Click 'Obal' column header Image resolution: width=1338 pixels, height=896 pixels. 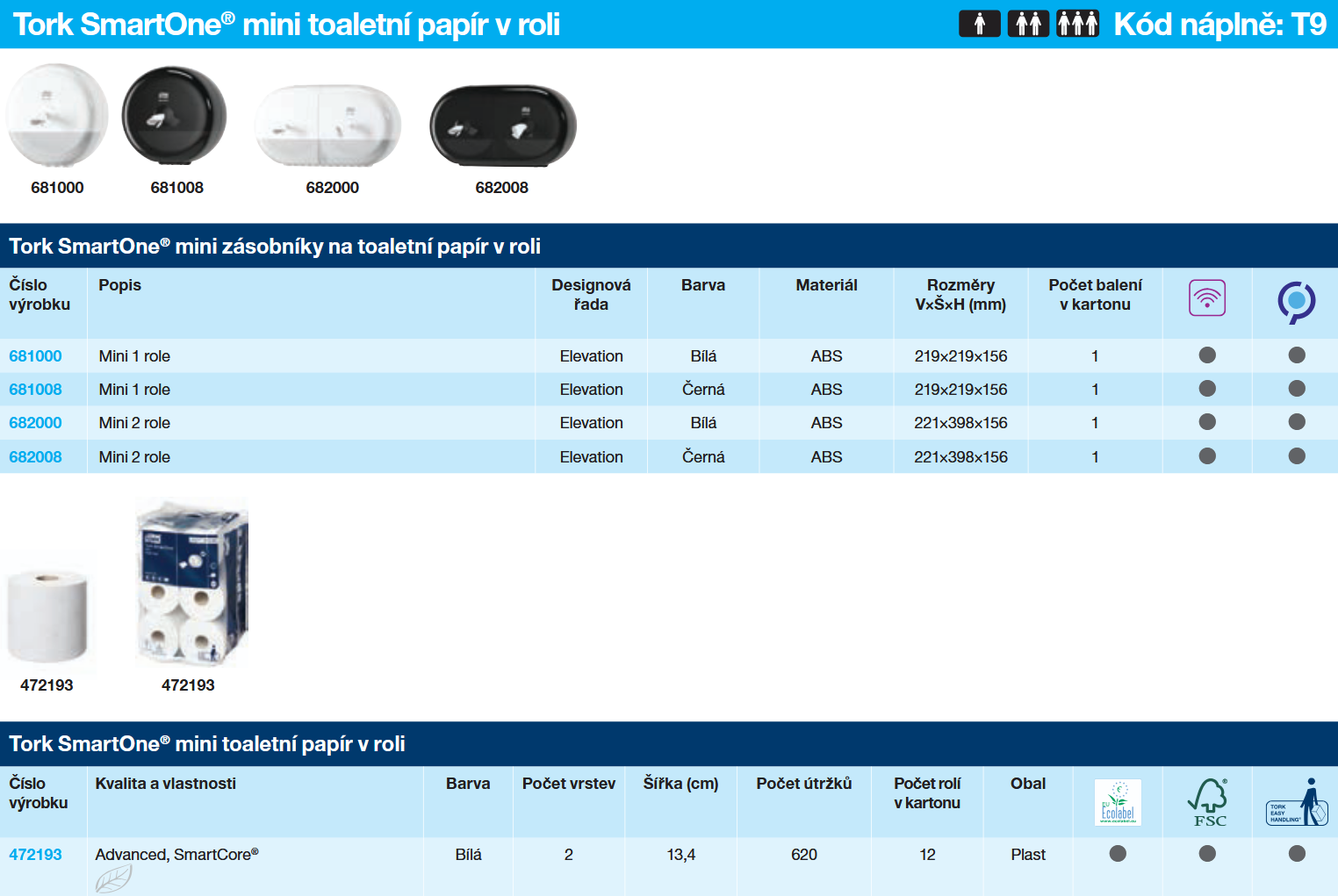(x=1028, y=783)
